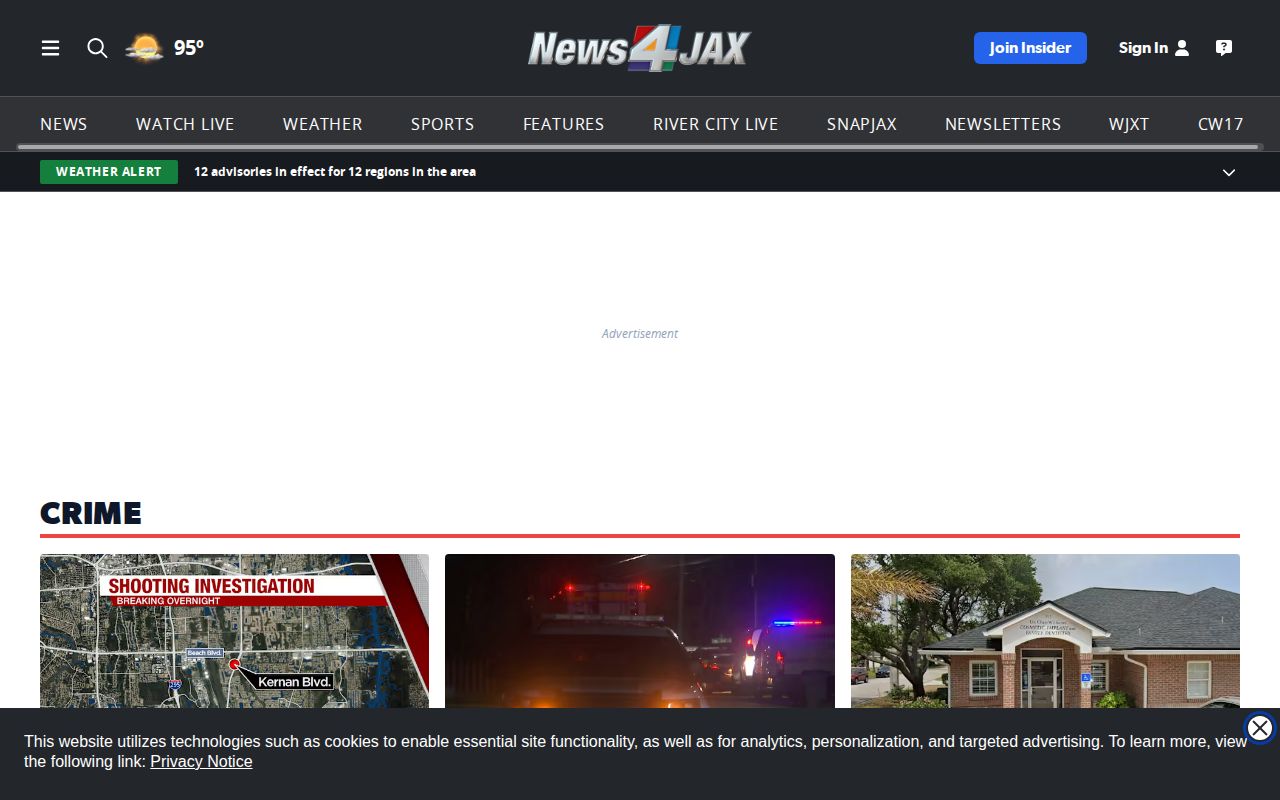This screenshot has height=800, width=1280.
Task: Open the NEWSLETTERS page
Action: point(1003,124)
